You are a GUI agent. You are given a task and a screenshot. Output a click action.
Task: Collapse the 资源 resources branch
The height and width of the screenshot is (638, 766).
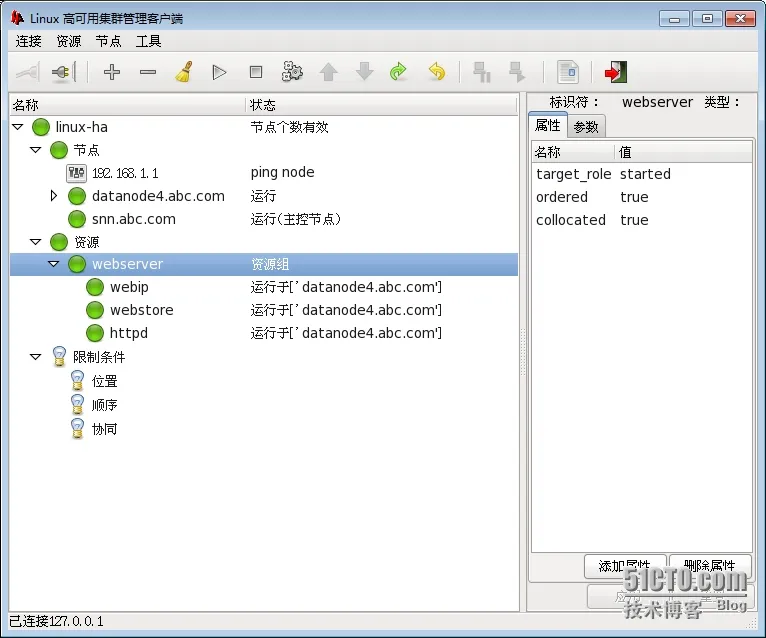[36, 242]
